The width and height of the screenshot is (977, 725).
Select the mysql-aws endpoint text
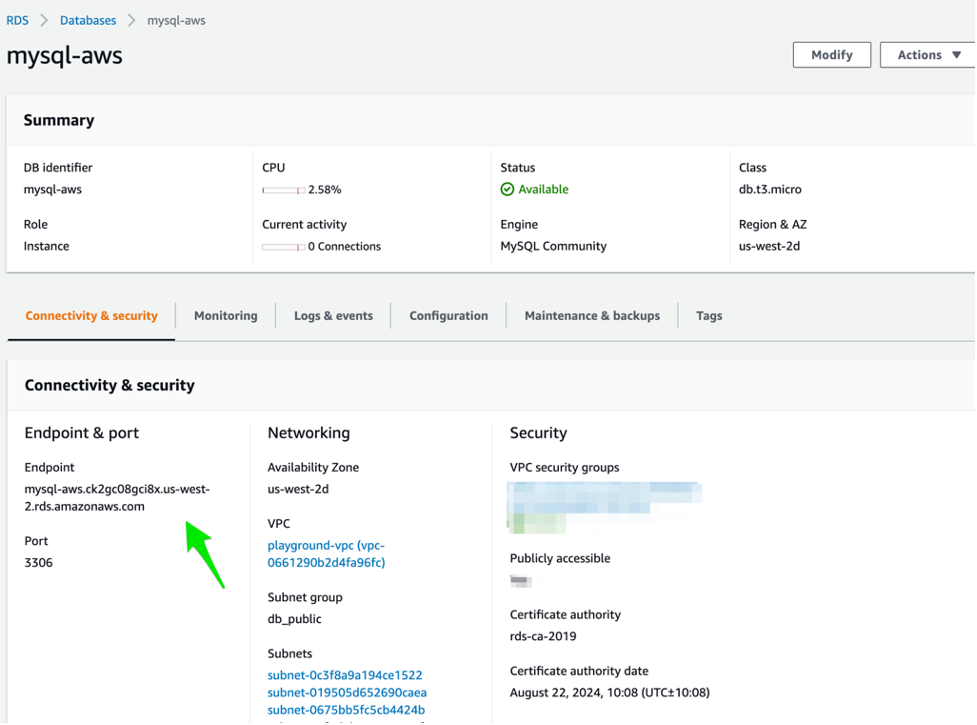(x=113, y=499)
